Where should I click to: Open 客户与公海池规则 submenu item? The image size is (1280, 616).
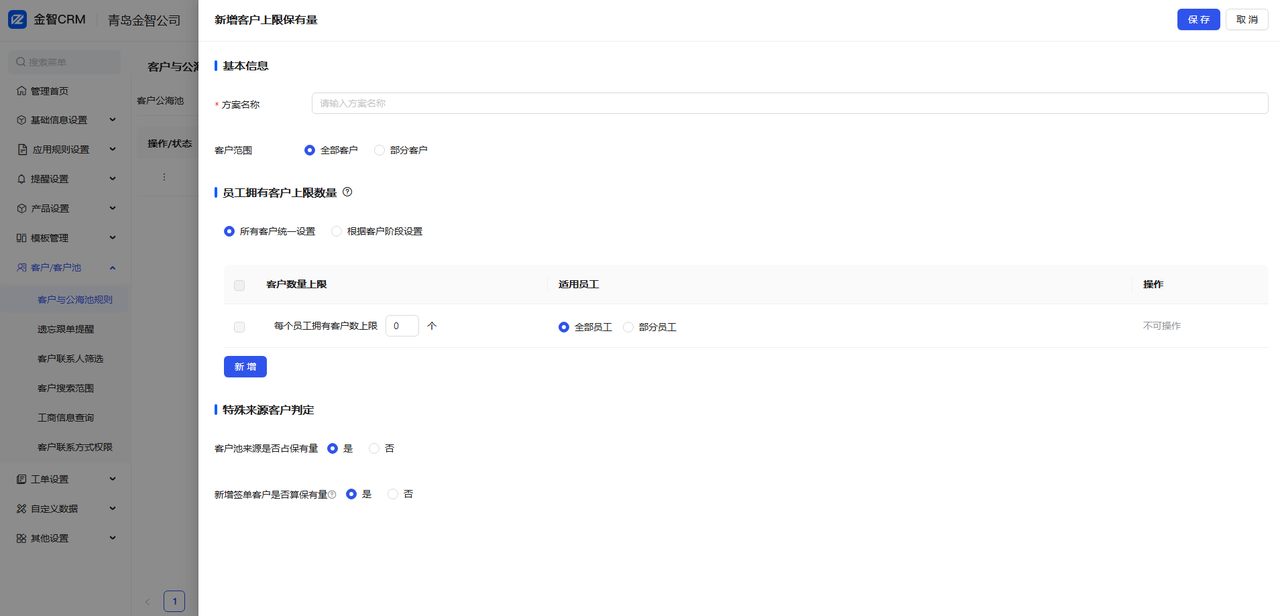pos(75,299)
